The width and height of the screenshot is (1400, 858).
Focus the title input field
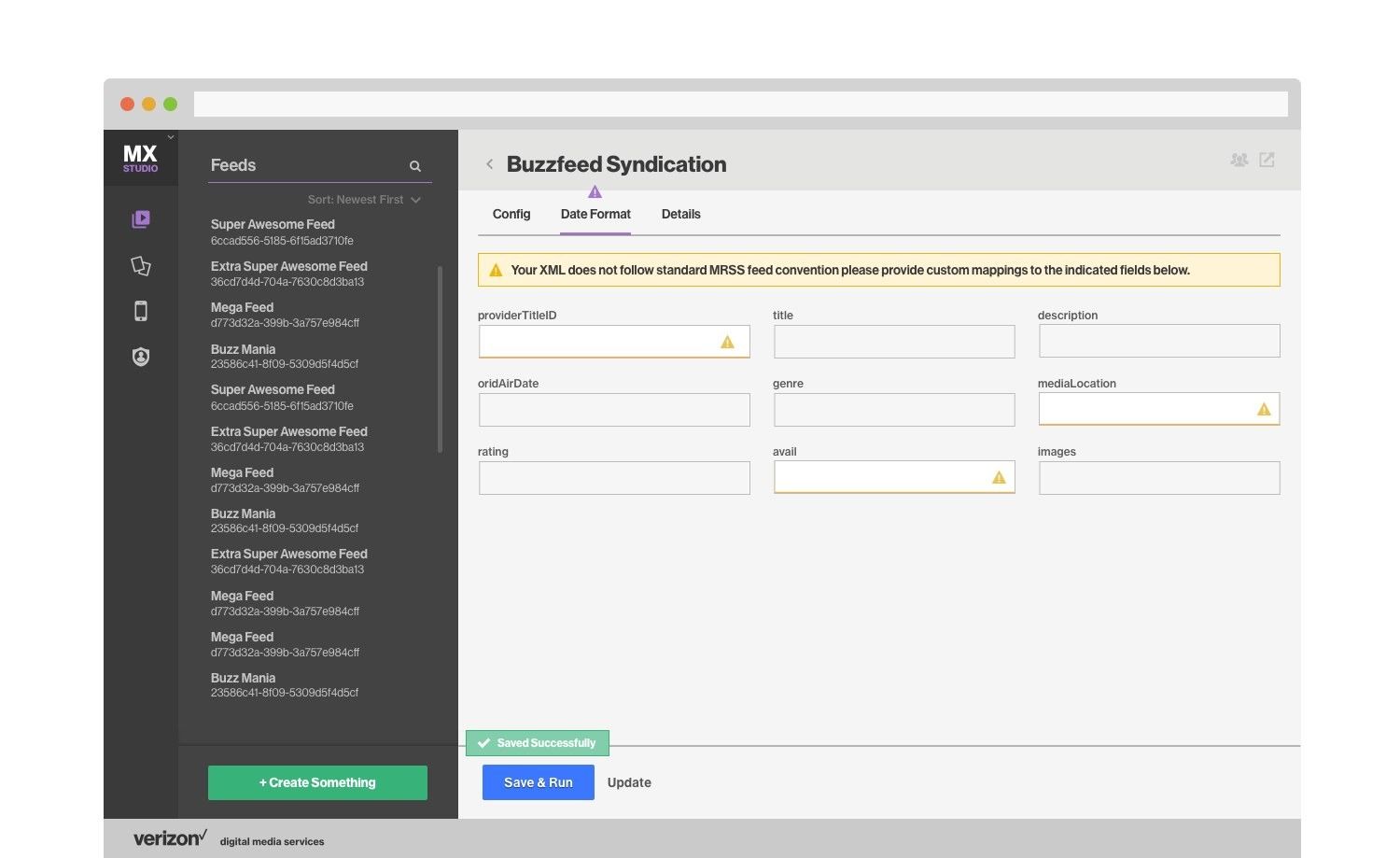point(894,342)
